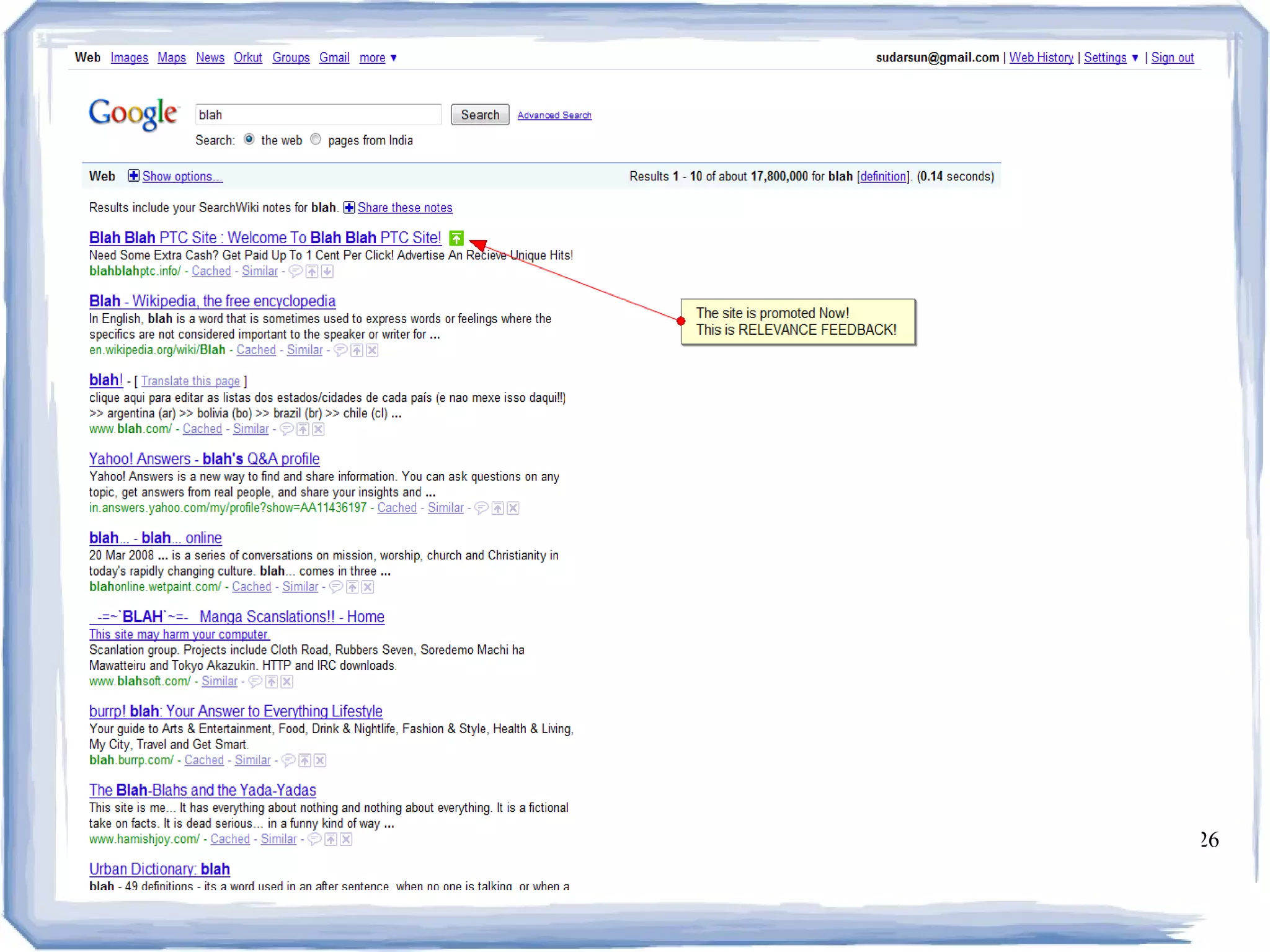Select 'pages from India' radio button
The height and width of the screenshot is (952, 1270).
[x=316, y=139]
